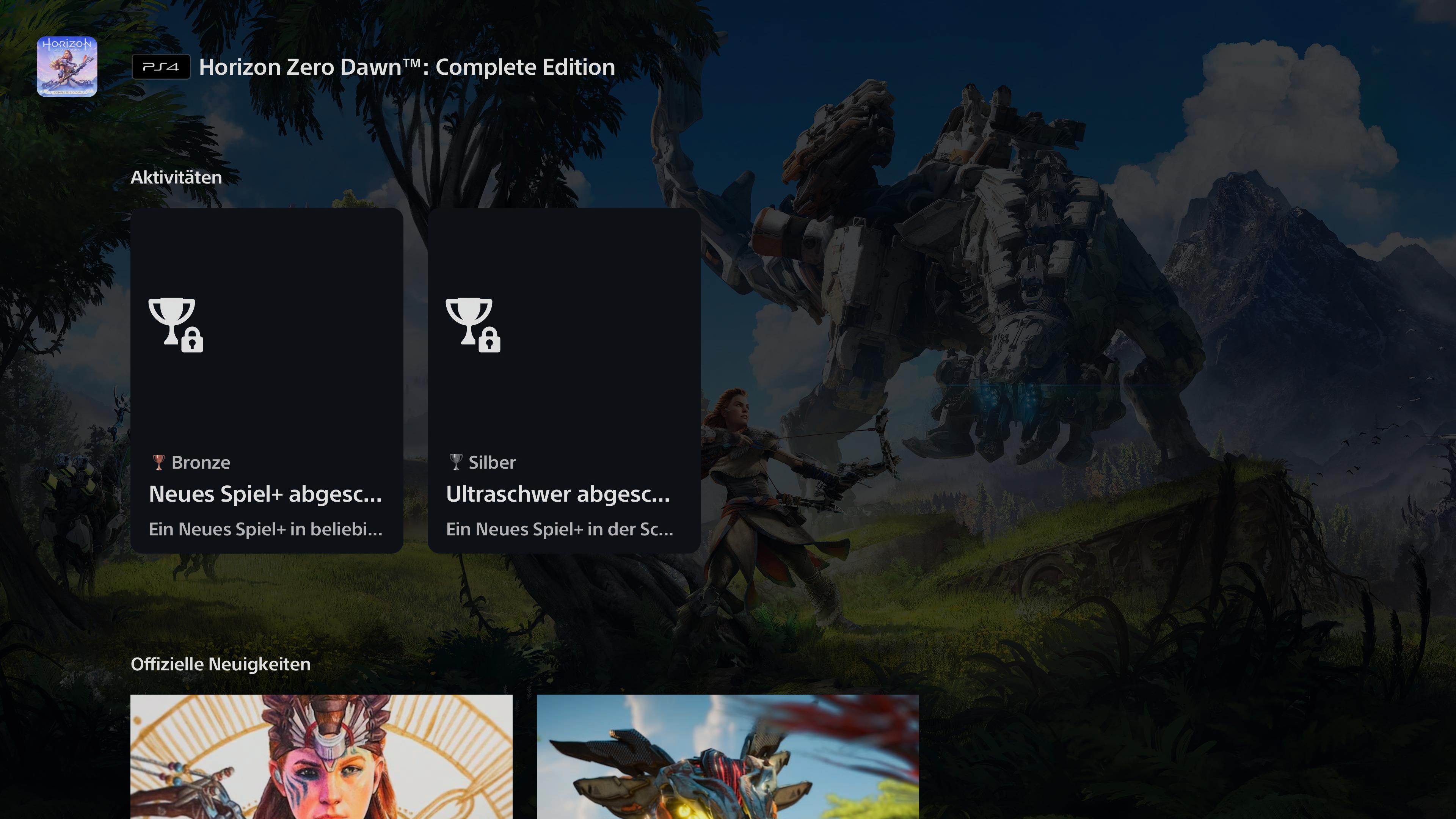
Task: Click the small bronze trophy icon
Action: coord(158,462)
